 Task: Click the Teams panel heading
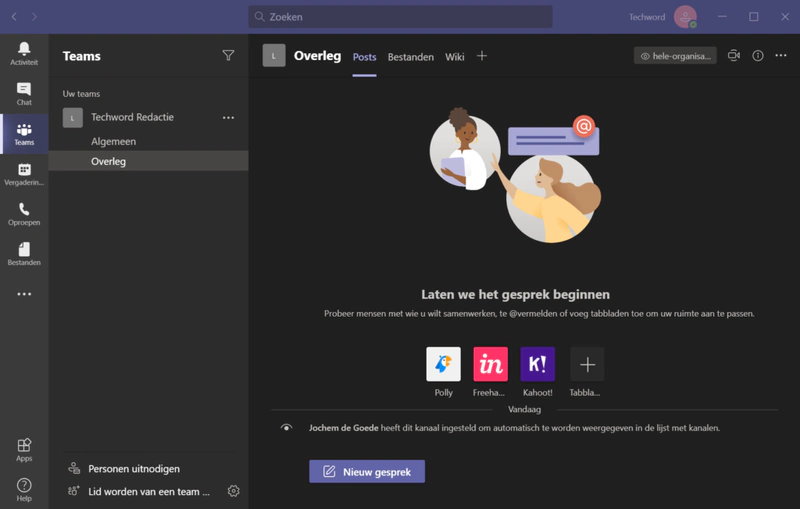pyautogui.click(x=82, y=56)
